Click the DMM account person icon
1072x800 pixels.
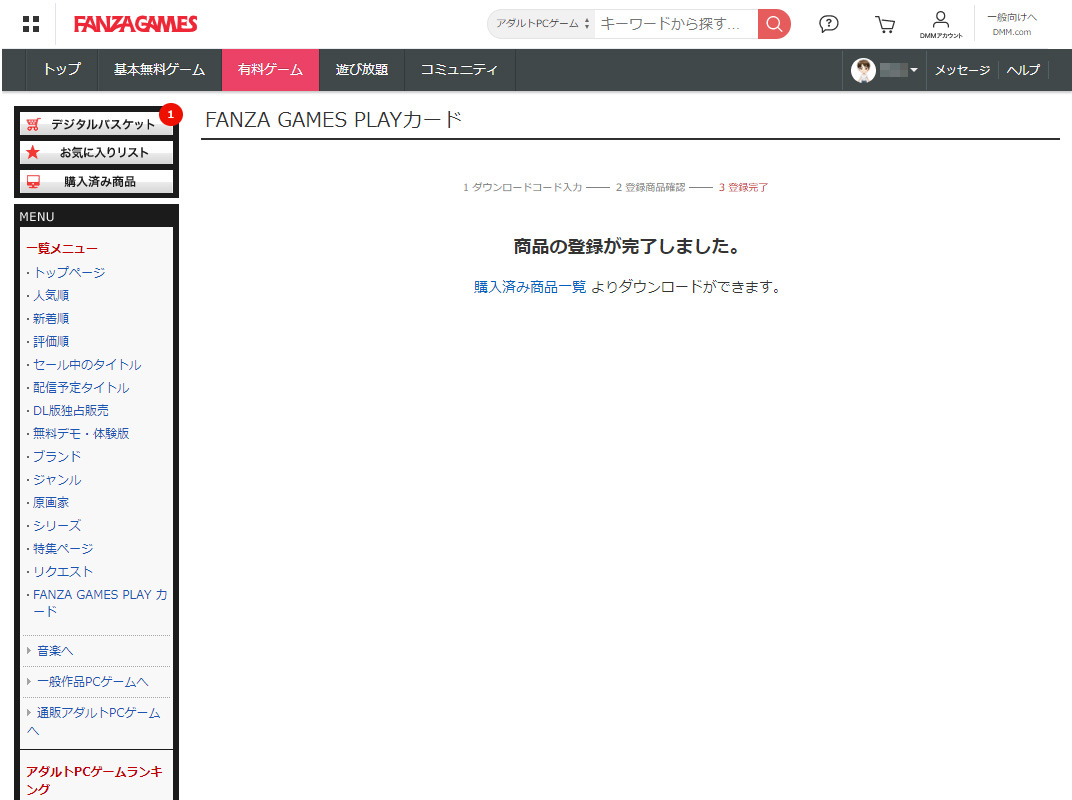tap(940, 22)
